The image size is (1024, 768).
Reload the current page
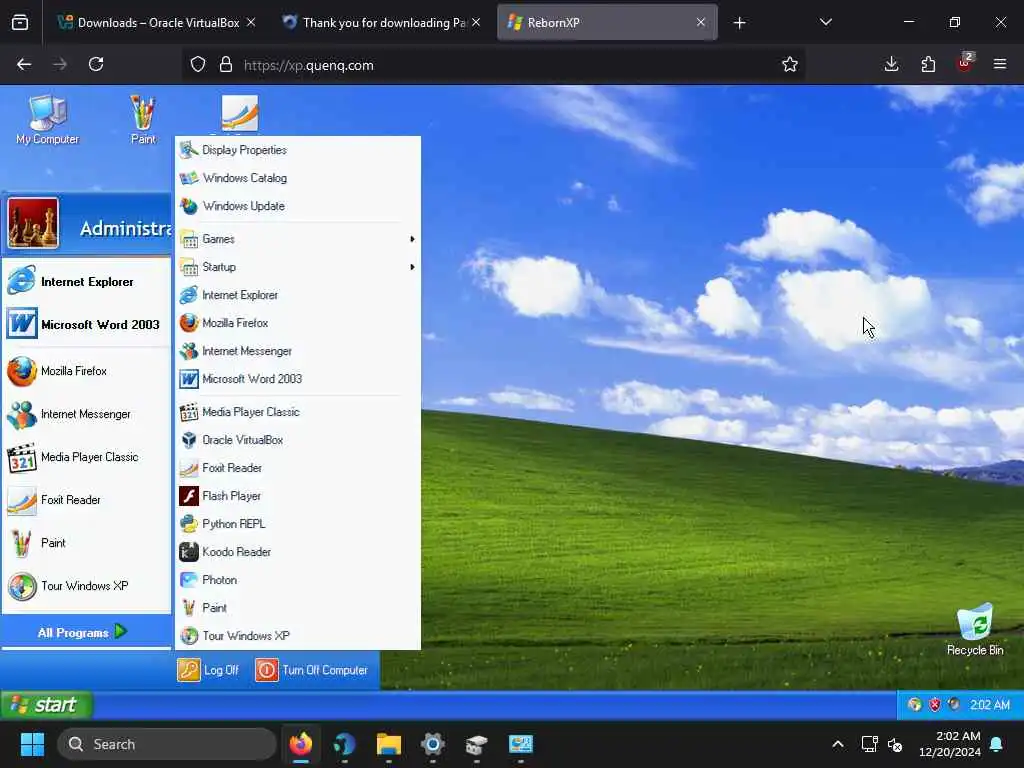point(96,64)
